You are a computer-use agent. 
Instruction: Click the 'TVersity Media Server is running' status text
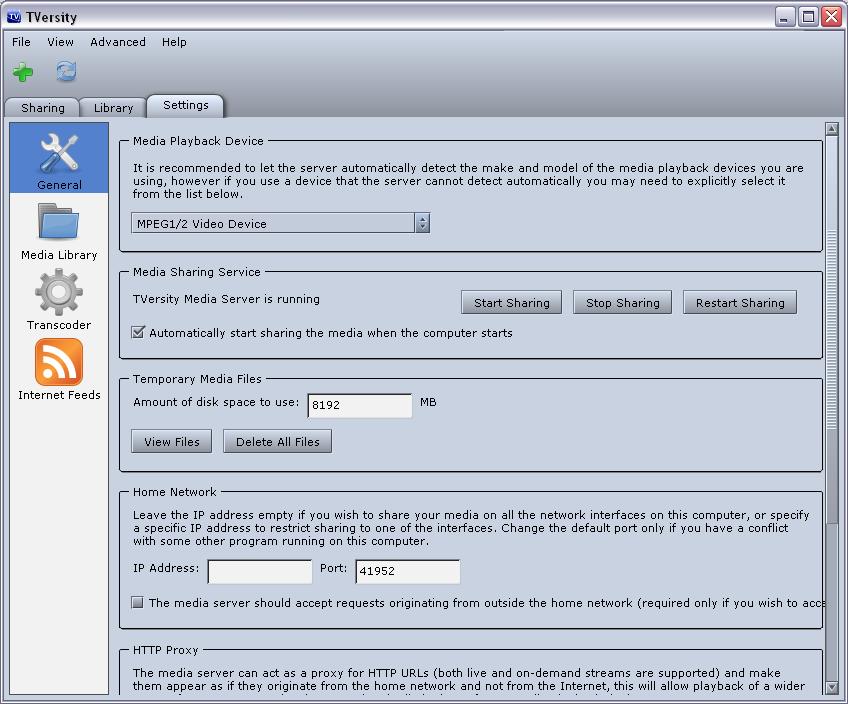click(x=226, y=299)
